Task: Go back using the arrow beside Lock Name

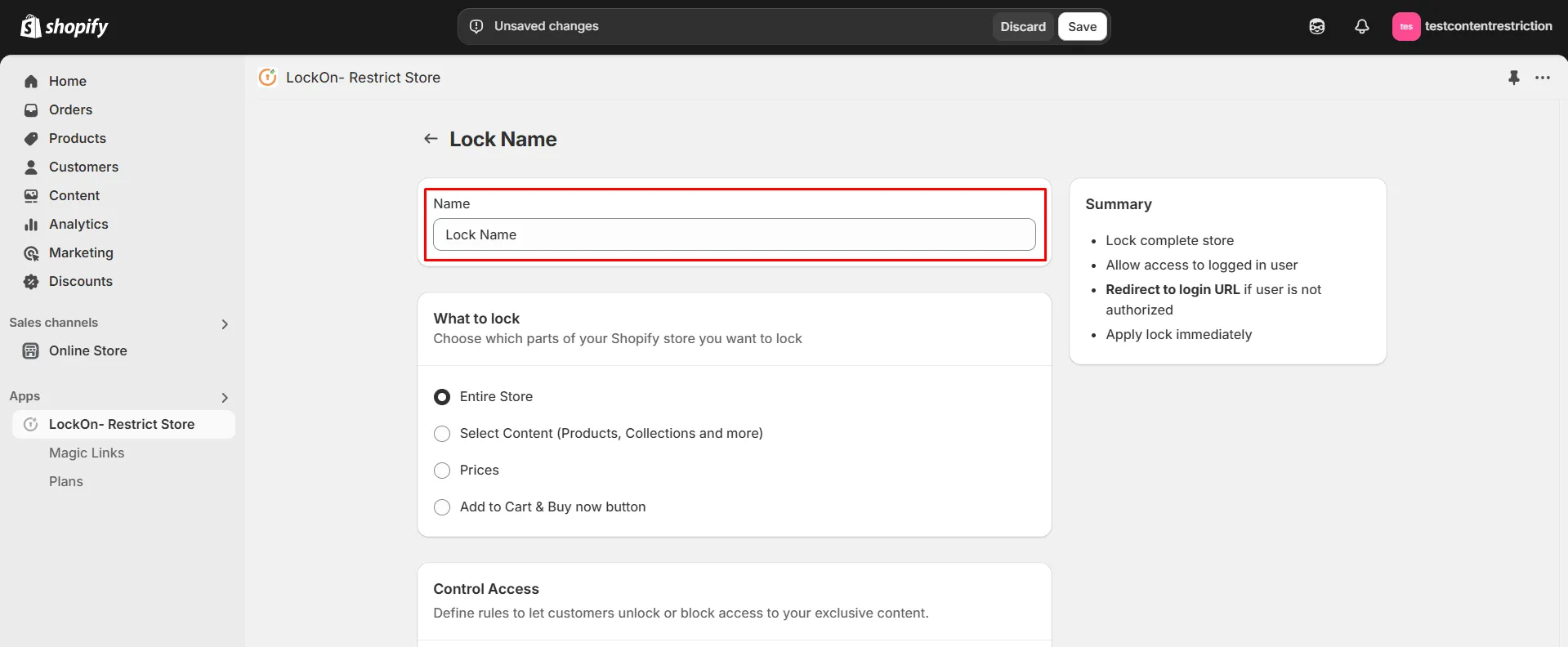Action: click(431, 139)
